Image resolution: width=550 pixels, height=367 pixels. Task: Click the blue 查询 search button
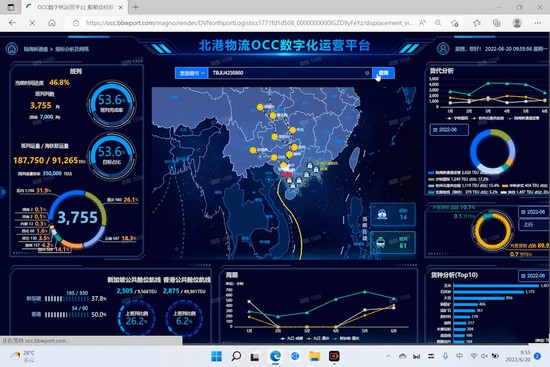pos(383,73)
